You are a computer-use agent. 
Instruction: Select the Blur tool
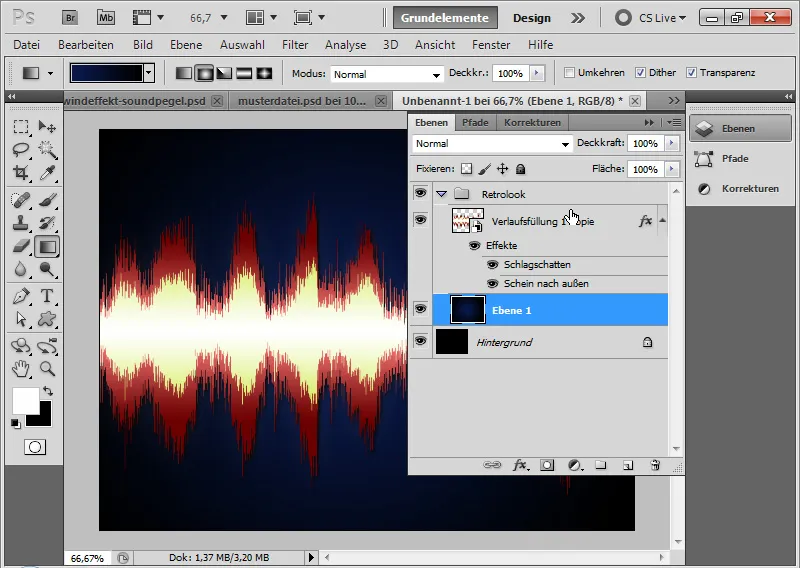[21, 269]
